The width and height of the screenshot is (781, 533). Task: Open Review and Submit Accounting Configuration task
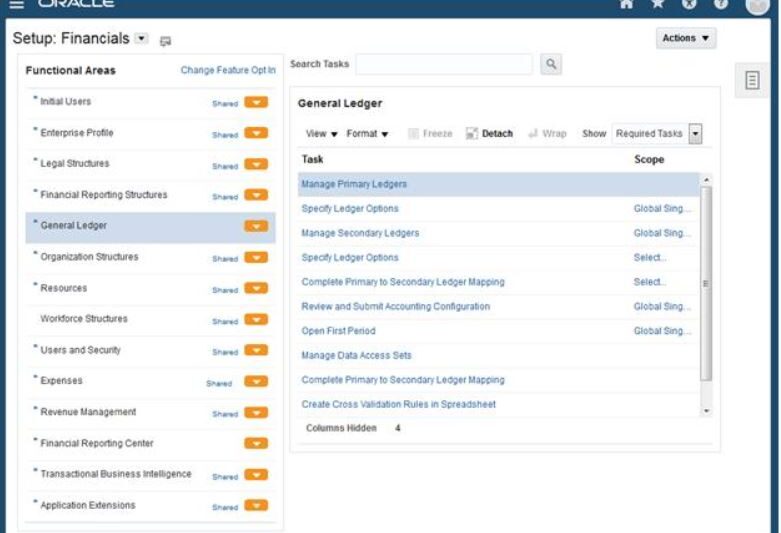coord(395,306)
